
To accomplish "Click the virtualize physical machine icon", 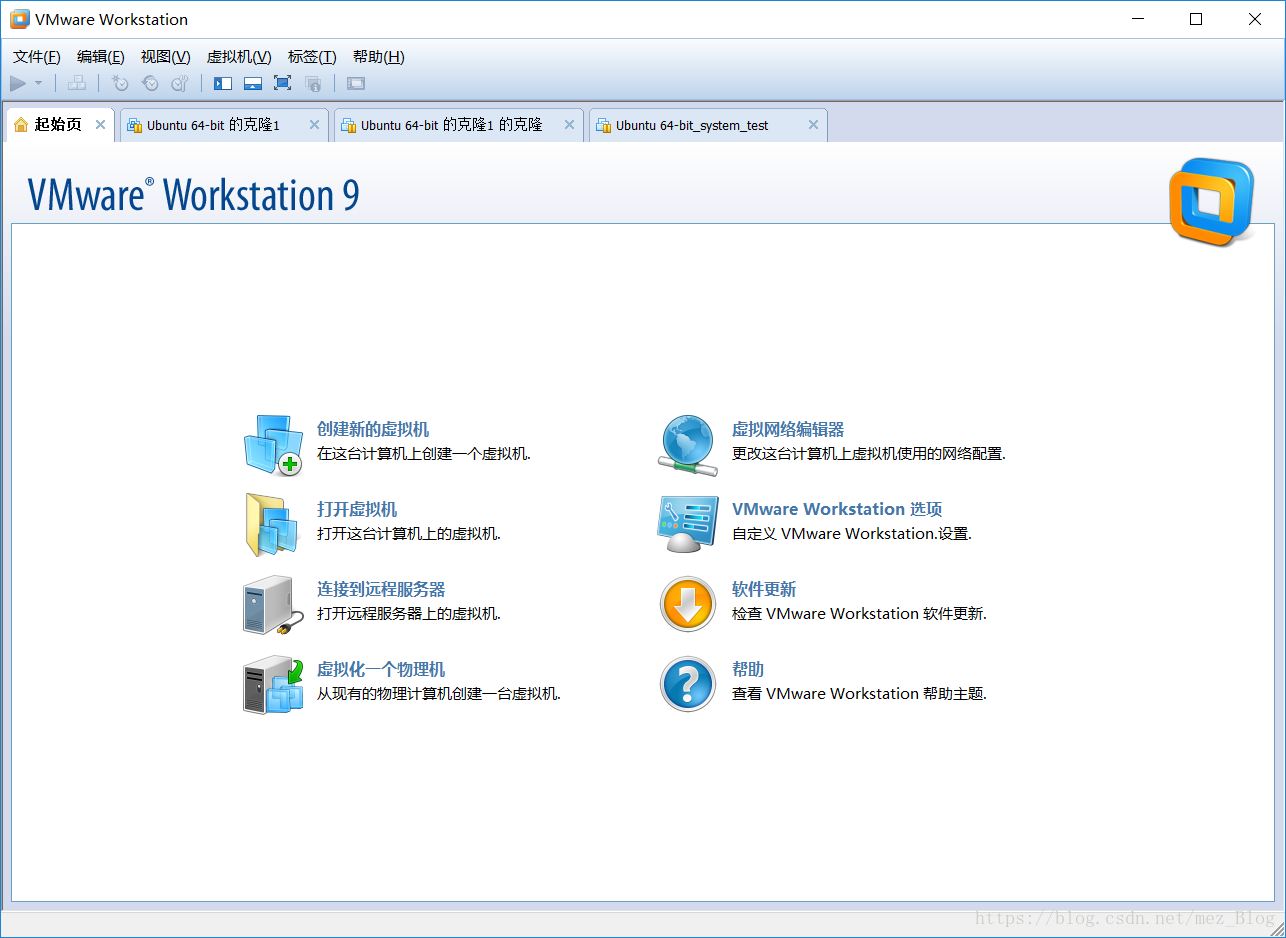I will [x=273, y=685].
